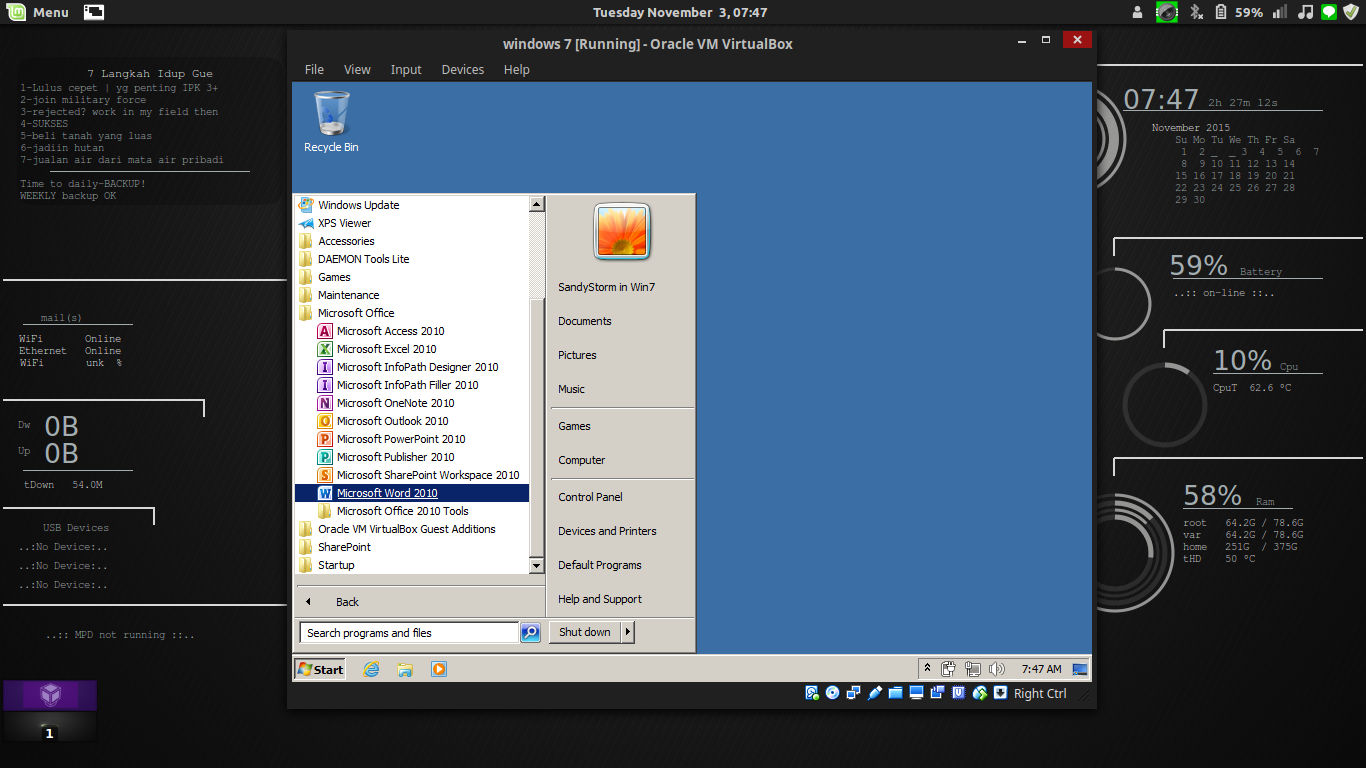The width and height of the screenshot is (1366, 768).
Task: Click the user account icon in Linux panel
Action: [x=1138, y=12]
